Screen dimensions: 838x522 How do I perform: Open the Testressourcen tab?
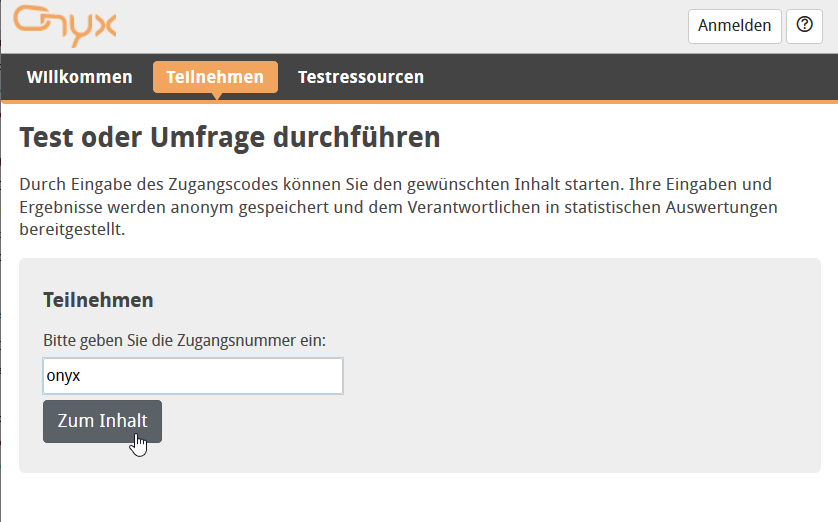point(360,77)
